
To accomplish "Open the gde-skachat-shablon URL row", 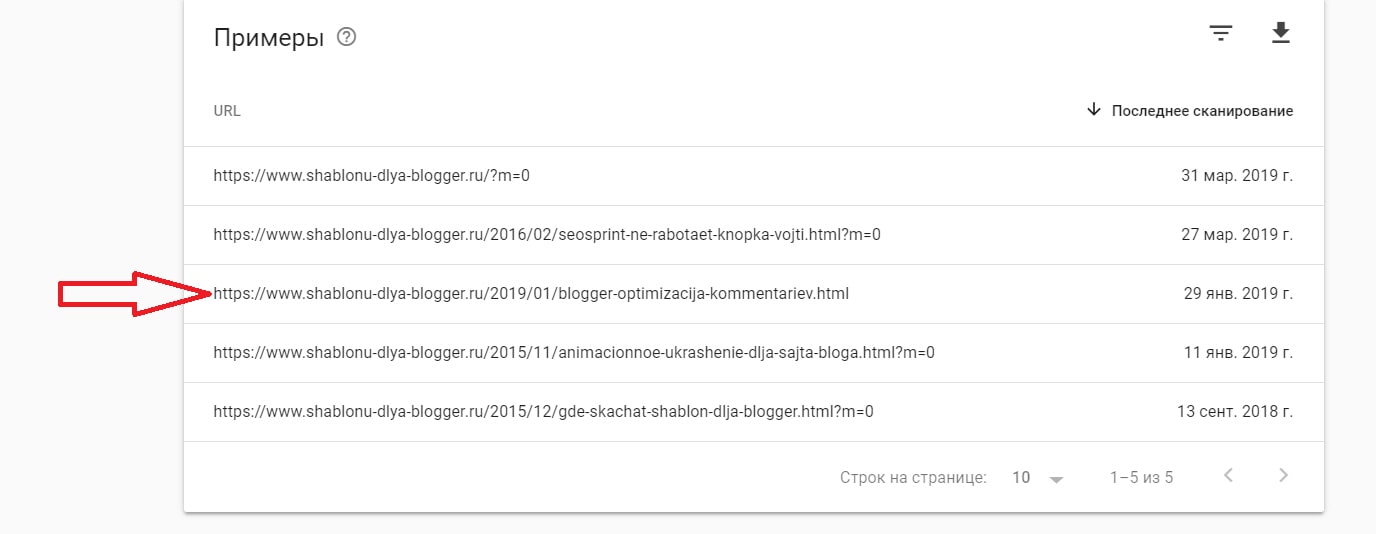I will coord(754,412).
